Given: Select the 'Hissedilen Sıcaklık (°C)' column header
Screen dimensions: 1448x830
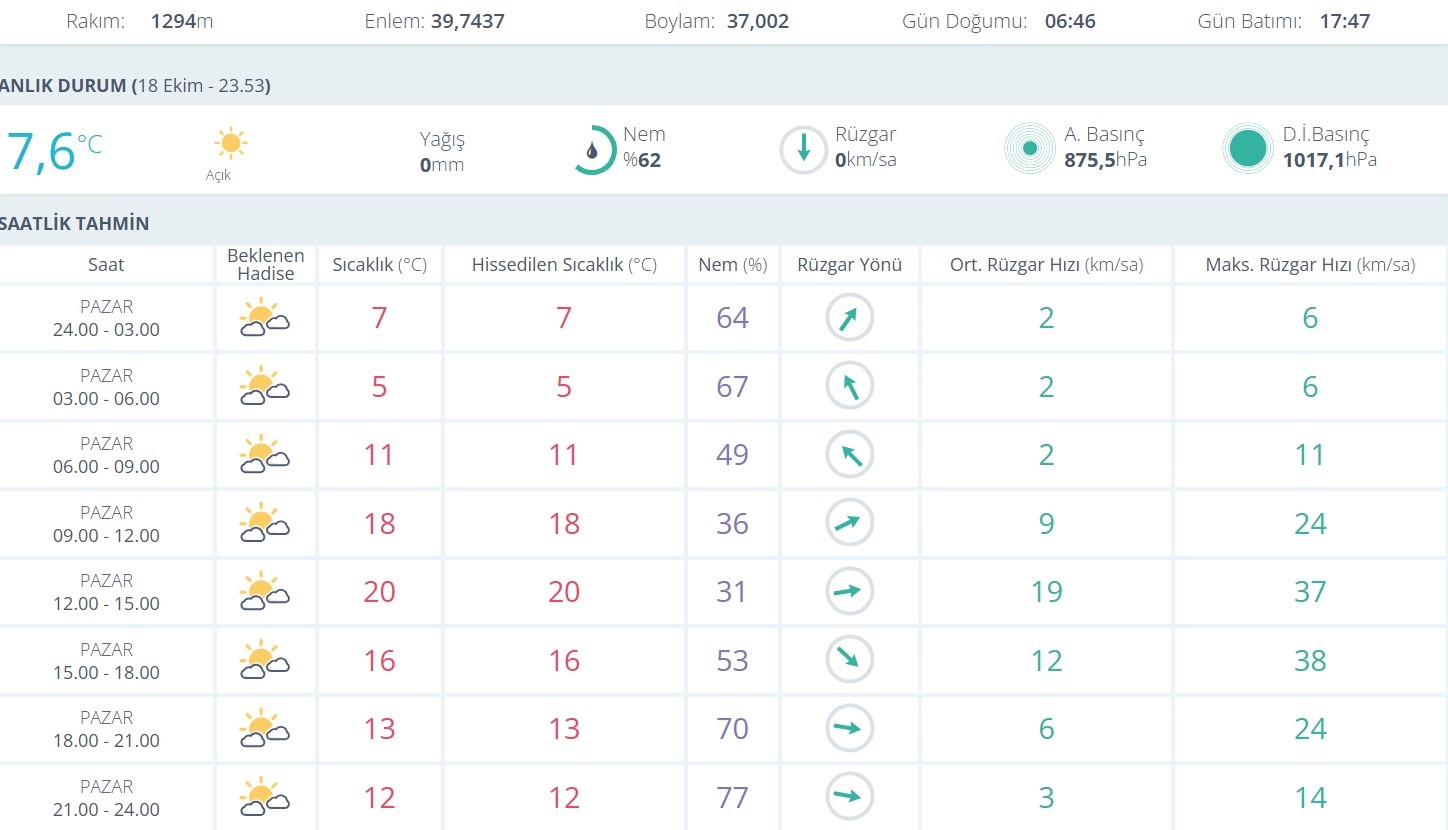Looking at the screenshot, I should click(564, 265).
